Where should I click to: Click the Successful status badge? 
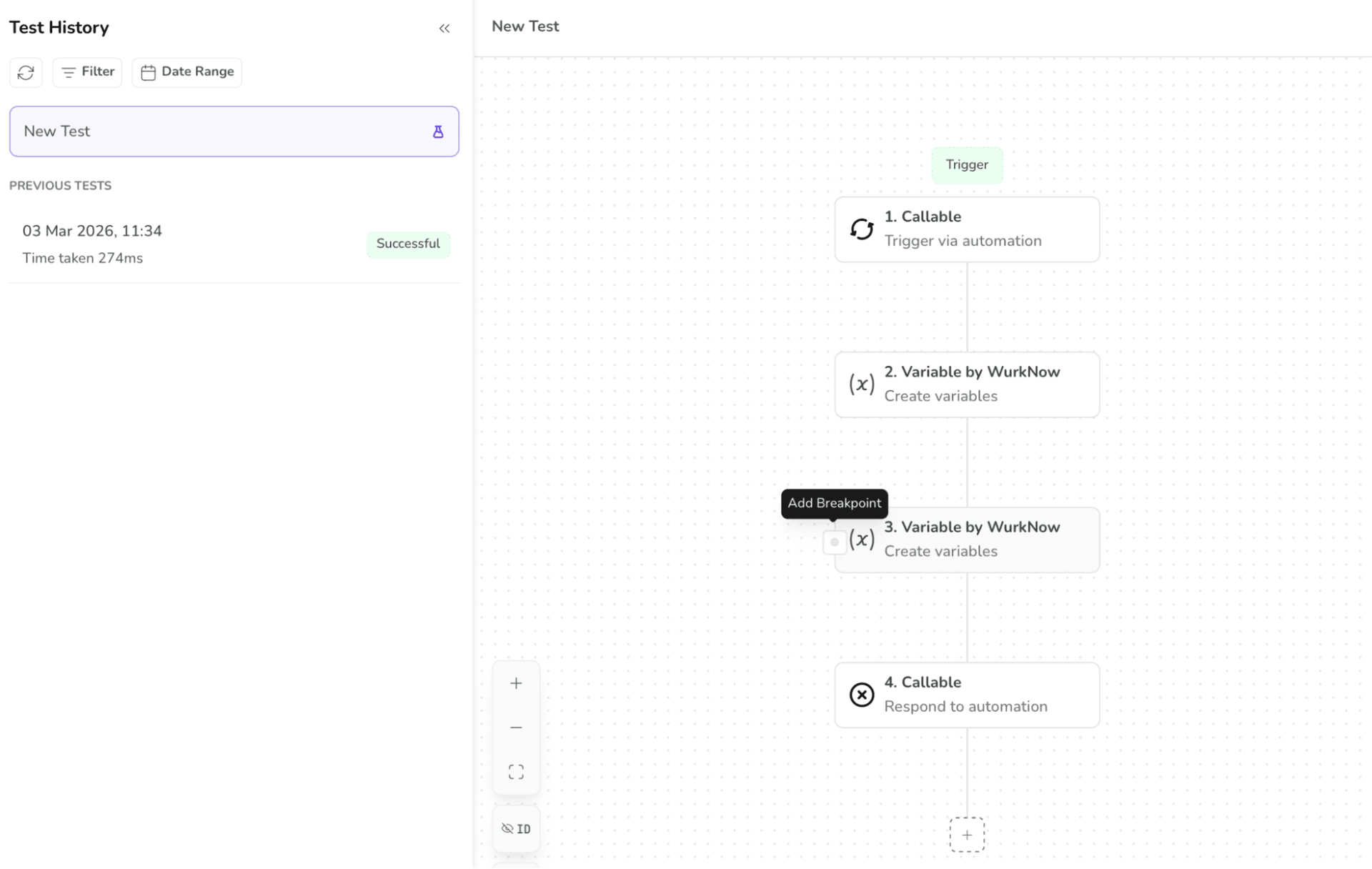(x=408, y=244)
